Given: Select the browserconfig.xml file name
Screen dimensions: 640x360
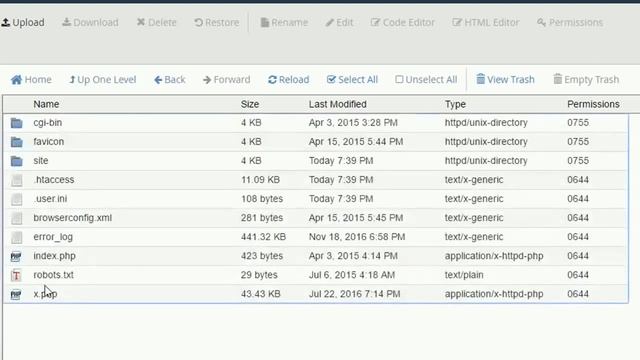Looking at the screenshot, I should click(73, 218).
